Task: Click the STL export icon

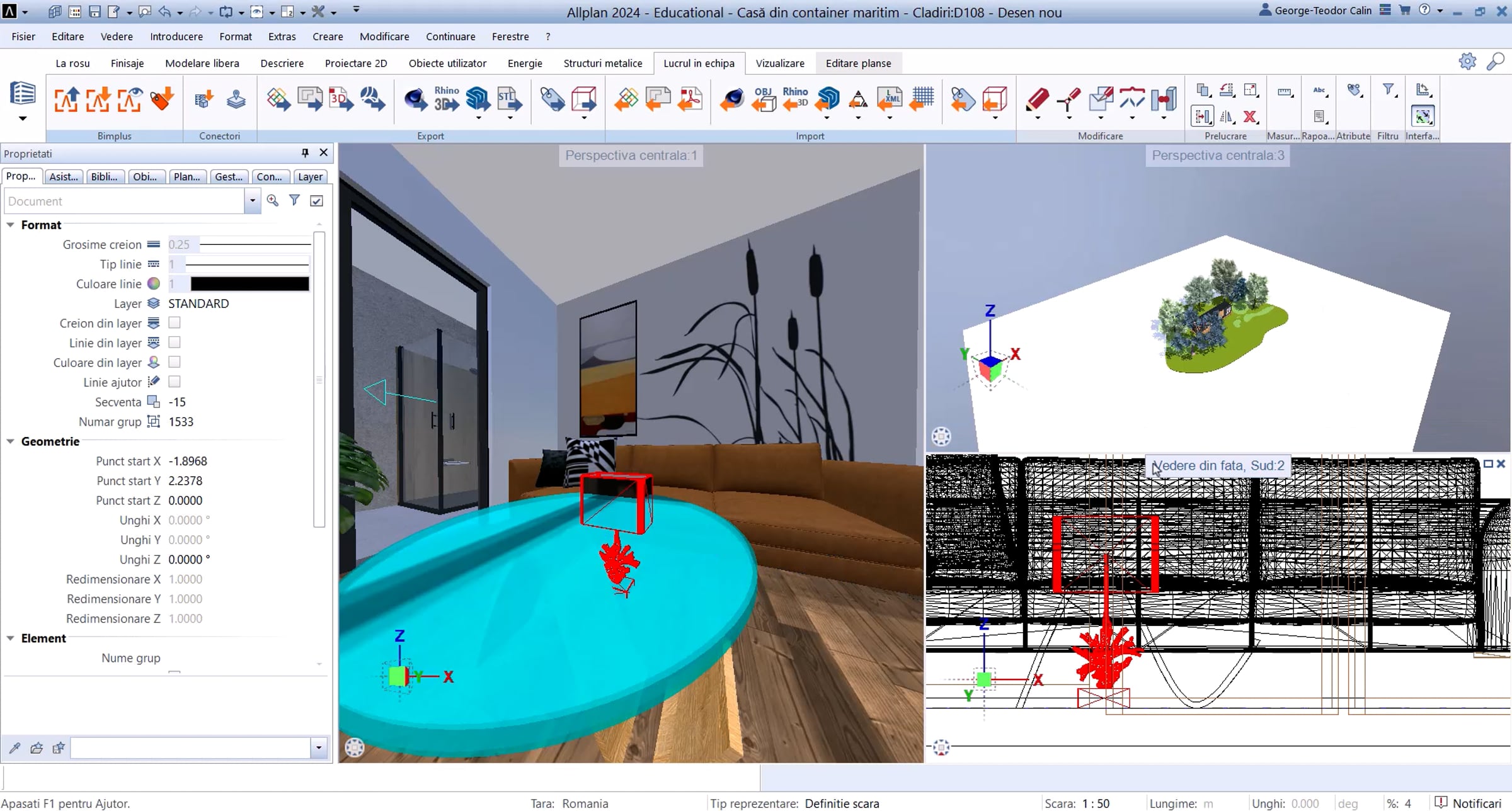Action: 509,98
